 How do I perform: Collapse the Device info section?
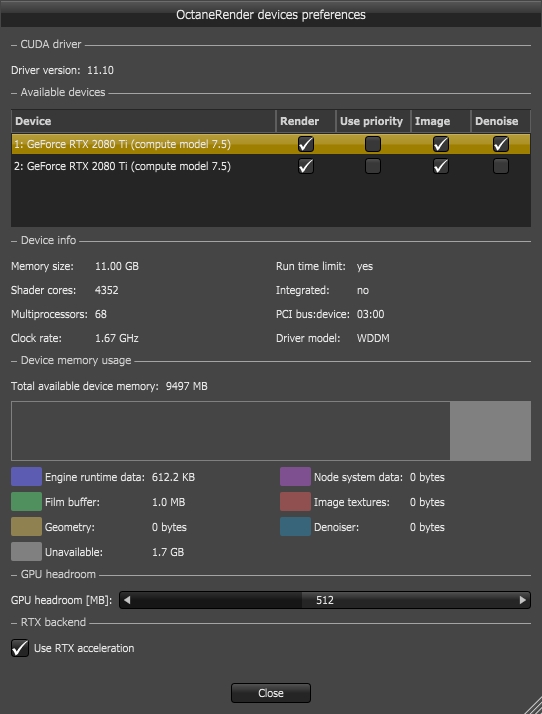pos(14,240)
